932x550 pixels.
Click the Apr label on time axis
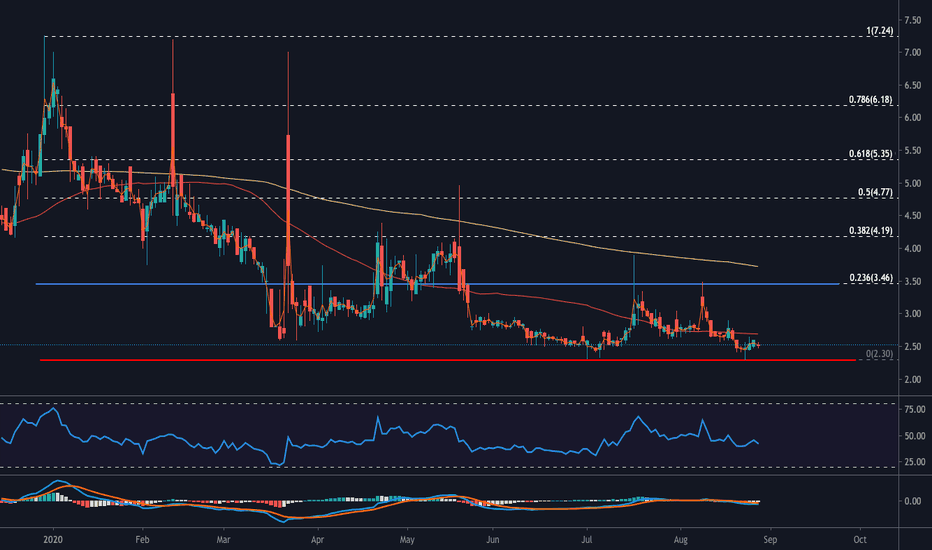317,540
